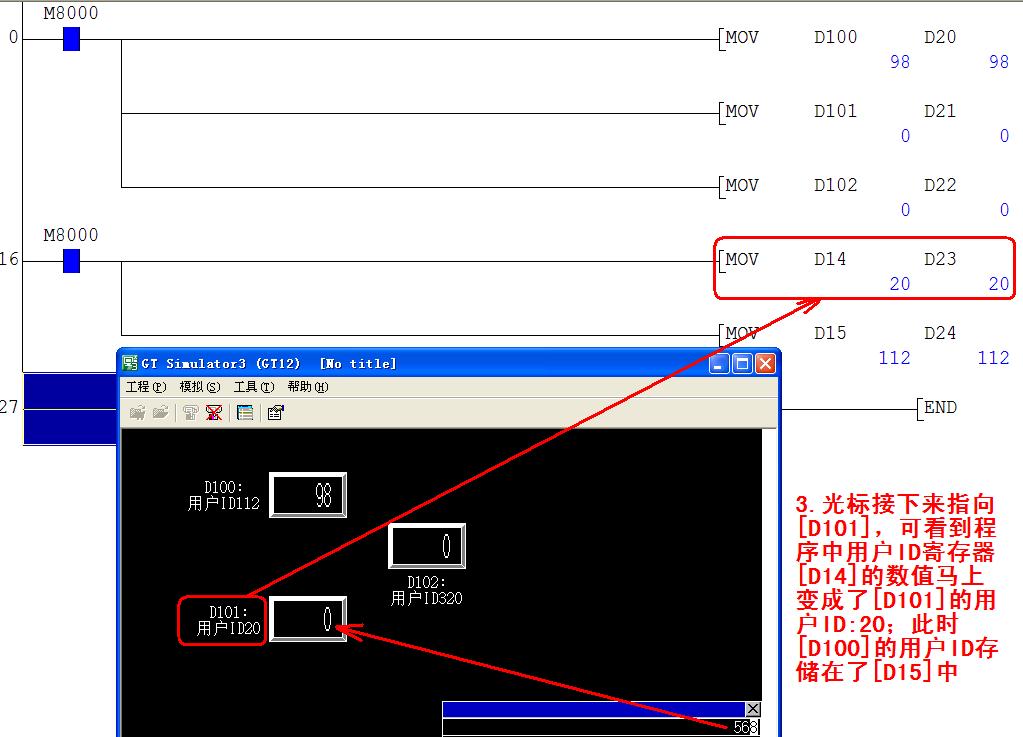This screenshot has width=1023, height=737.
Task: Select the D101 numeric input field
Action: (308, 619)
